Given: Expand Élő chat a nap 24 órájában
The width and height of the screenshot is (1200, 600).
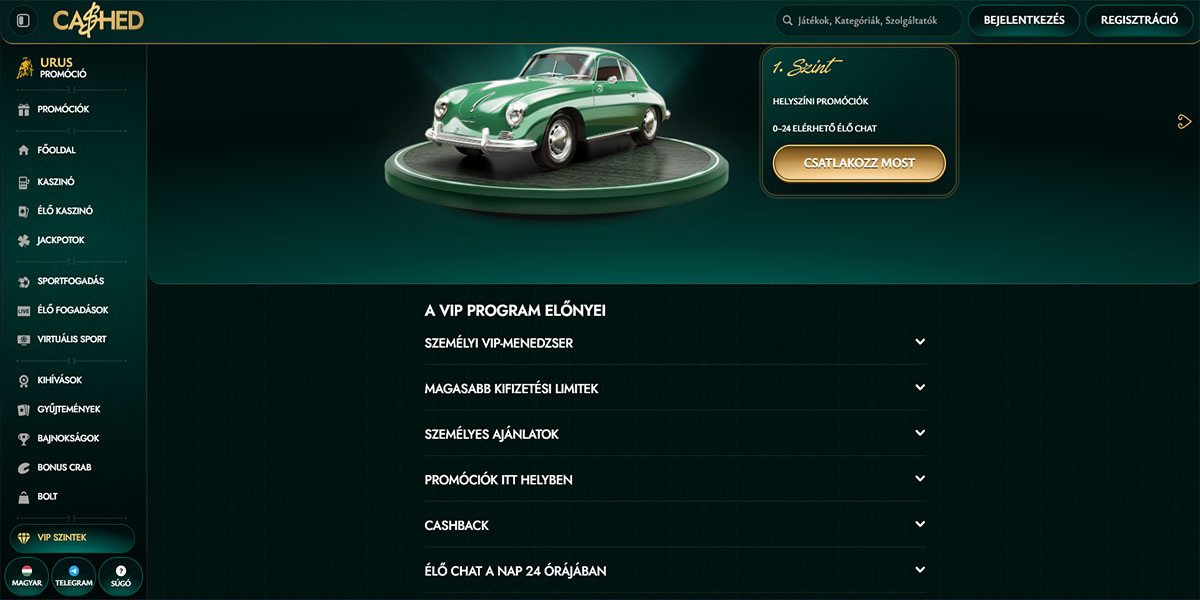Looking at the screenshot, I should 675,571.
